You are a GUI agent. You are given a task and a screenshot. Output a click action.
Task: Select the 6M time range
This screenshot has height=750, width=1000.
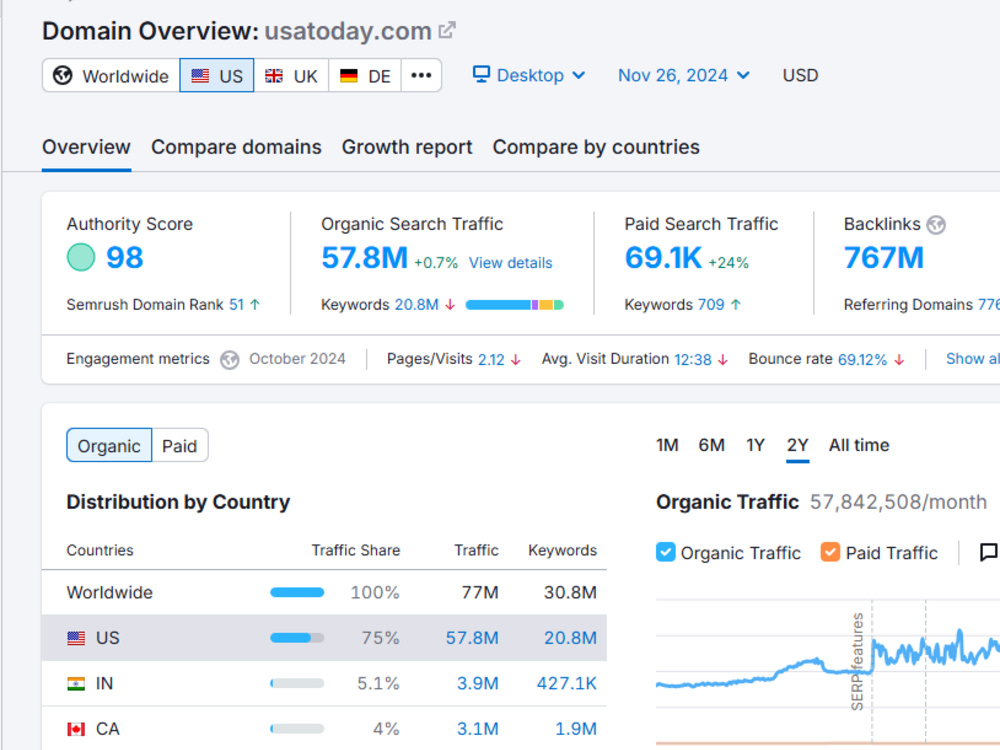point(711,445)
